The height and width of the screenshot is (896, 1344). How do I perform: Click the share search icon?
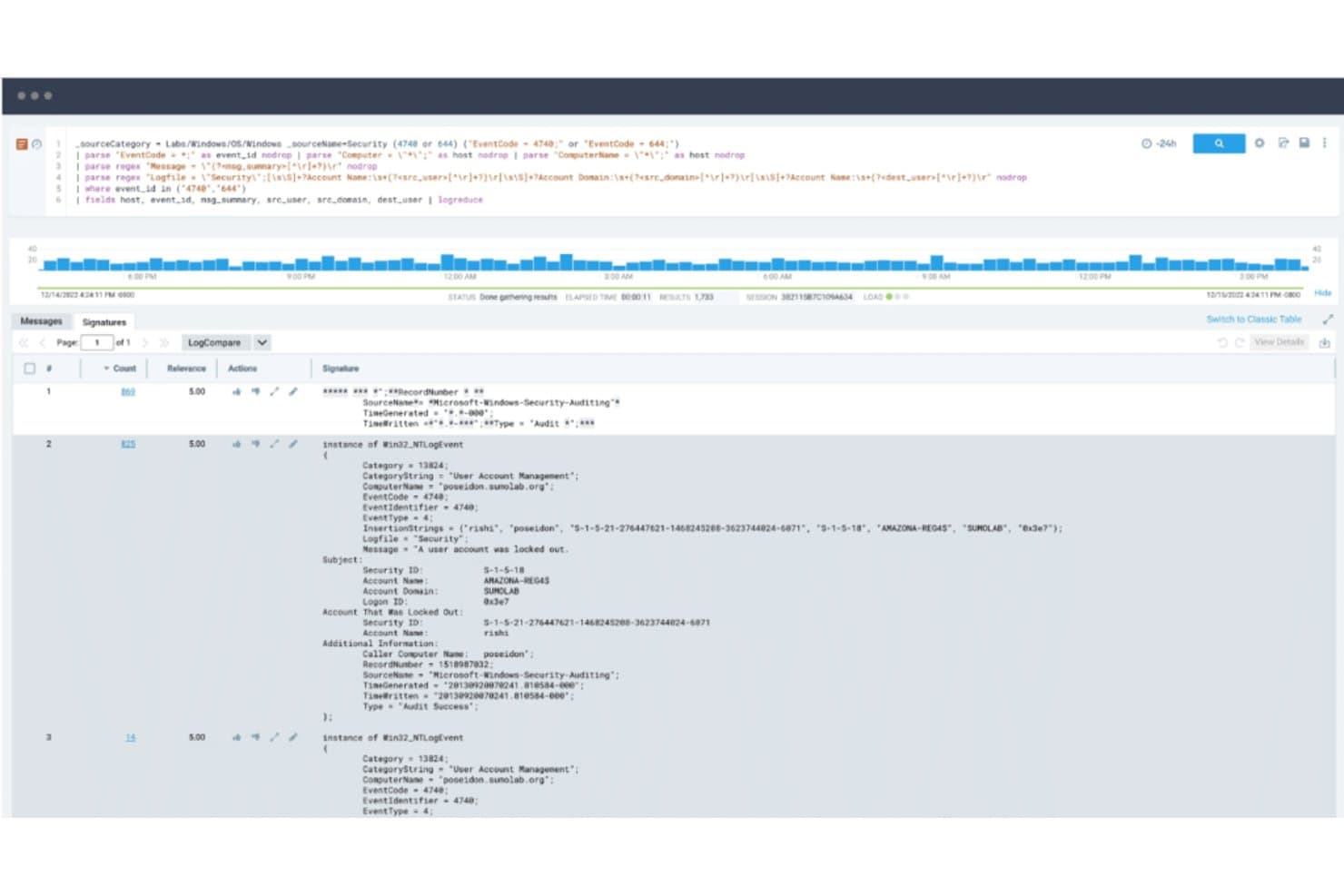[1283, 143]
